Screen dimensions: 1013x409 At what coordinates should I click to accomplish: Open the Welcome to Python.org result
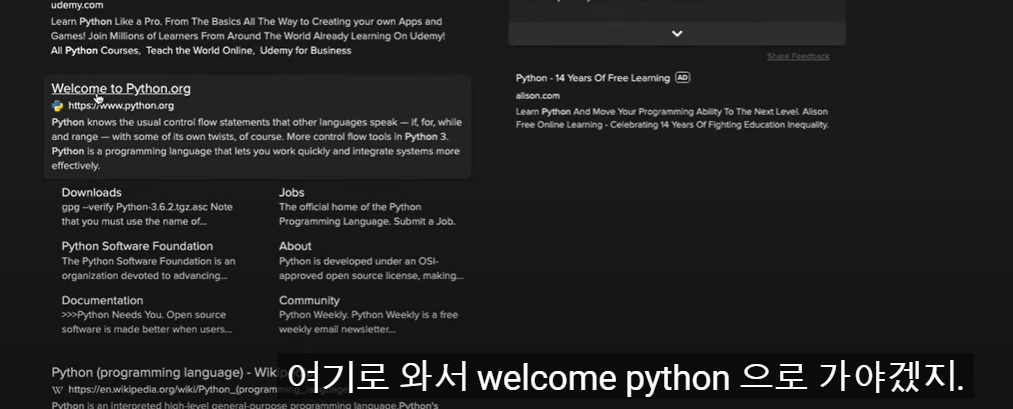click(x=121, y=89)
